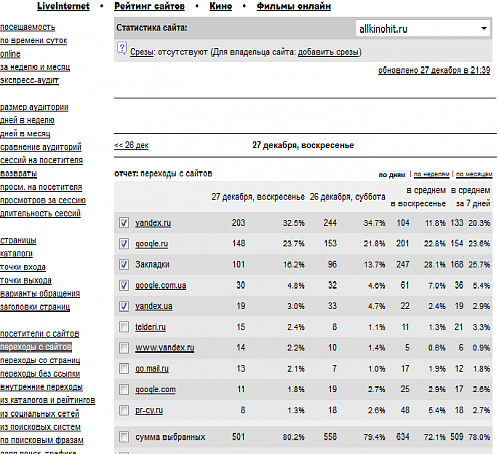Screen dimensions: 499x454
Task: Switch report view to по неделям
Action: [431, 174]
